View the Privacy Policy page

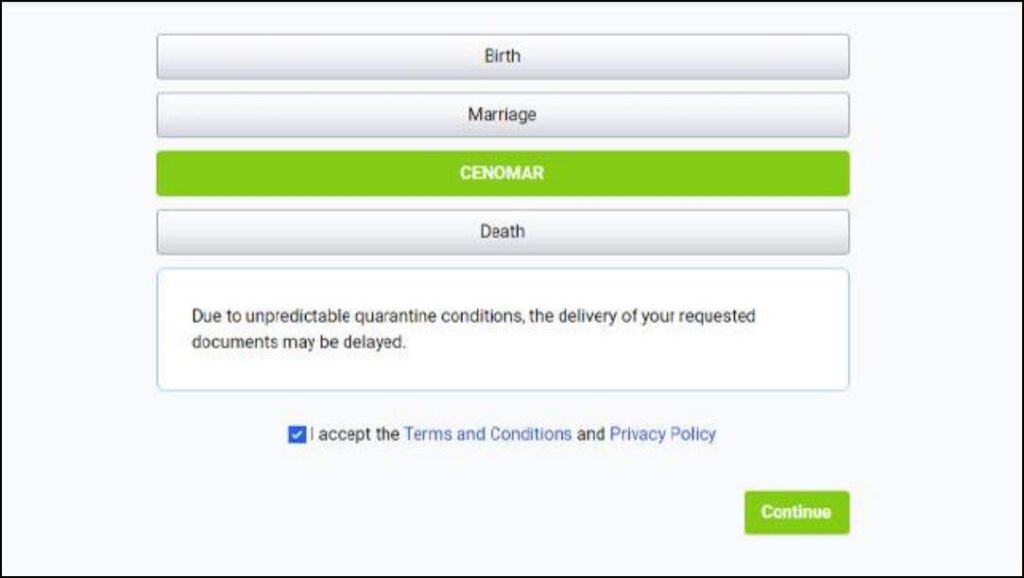[662, 434]
